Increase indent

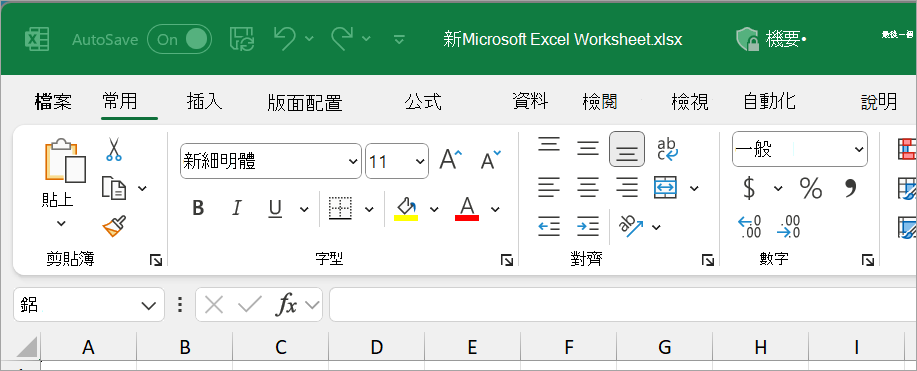[588, 226]
